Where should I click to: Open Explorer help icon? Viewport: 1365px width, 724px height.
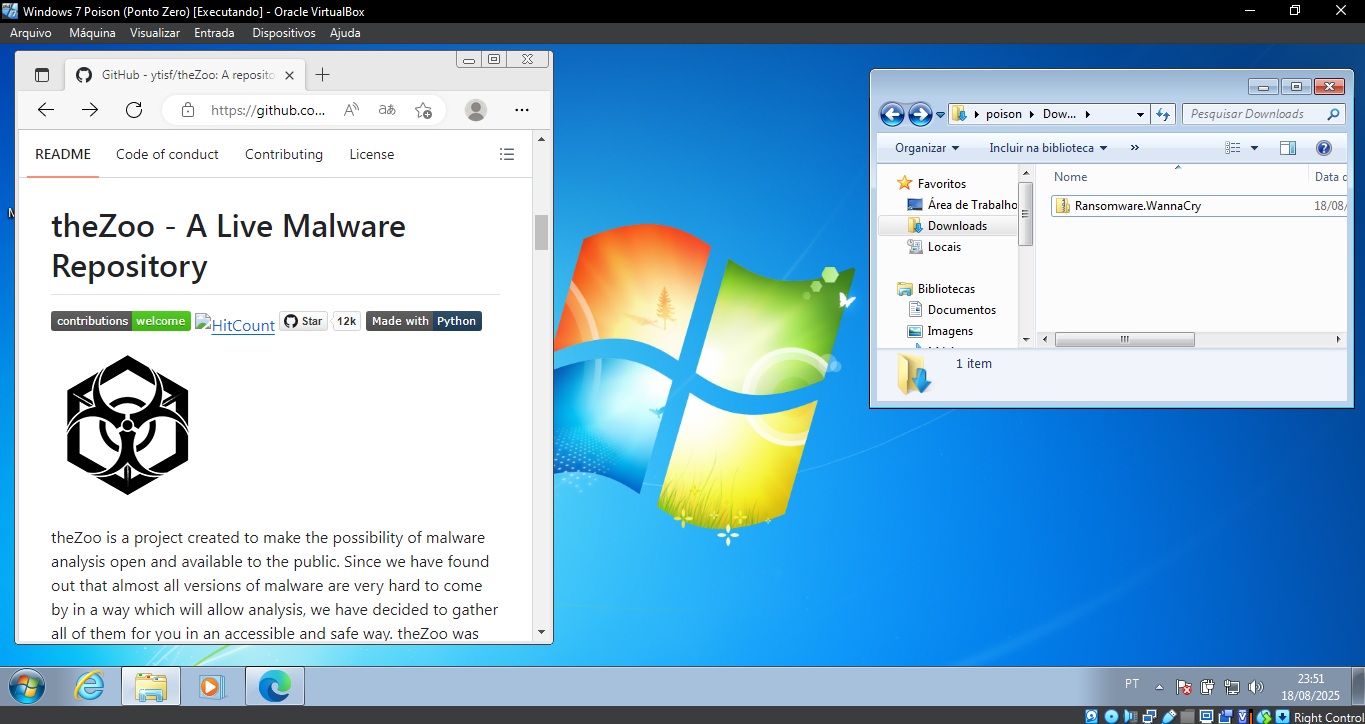(x=1324, y=148)
